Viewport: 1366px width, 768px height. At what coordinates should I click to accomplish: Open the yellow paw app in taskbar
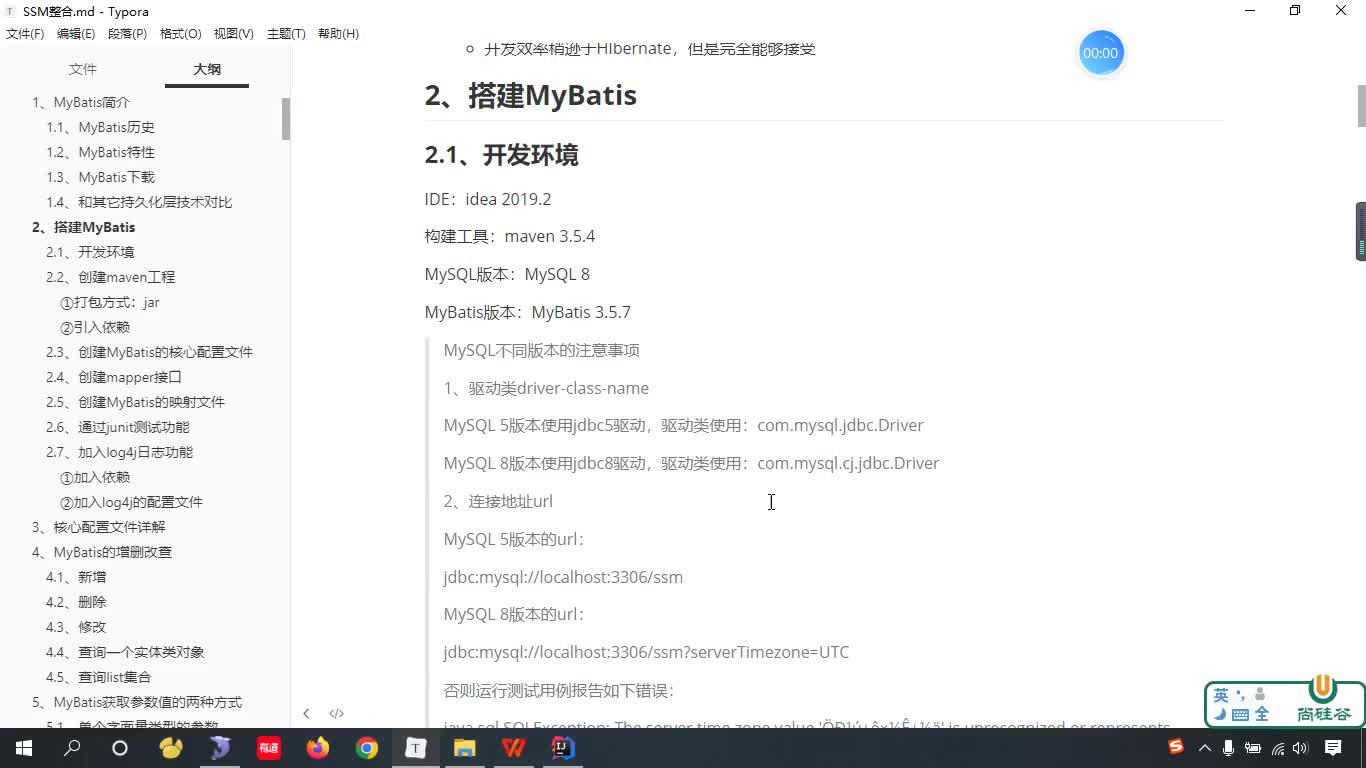[x=171, y=748]
